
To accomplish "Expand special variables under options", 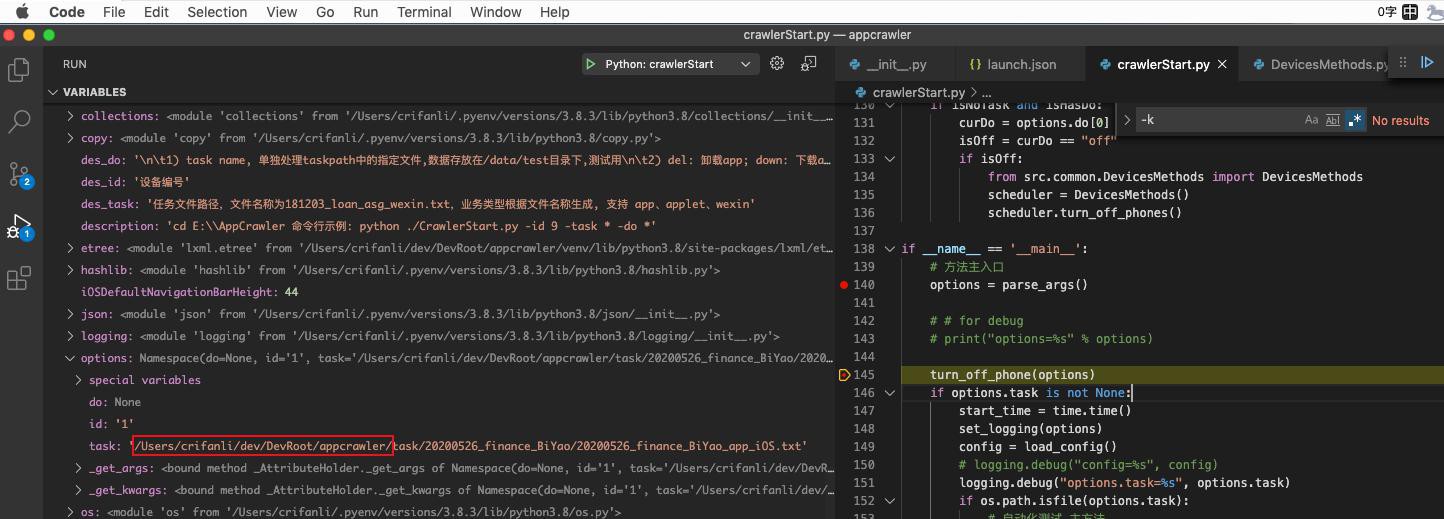I will pos(79,380).
